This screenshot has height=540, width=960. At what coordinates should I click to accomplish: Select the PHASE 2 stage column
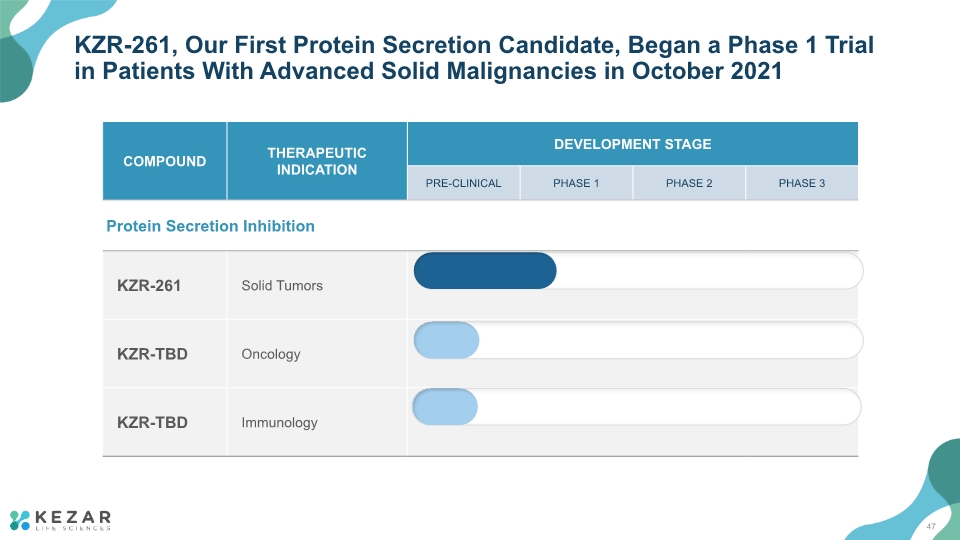[x=689, y=183]
